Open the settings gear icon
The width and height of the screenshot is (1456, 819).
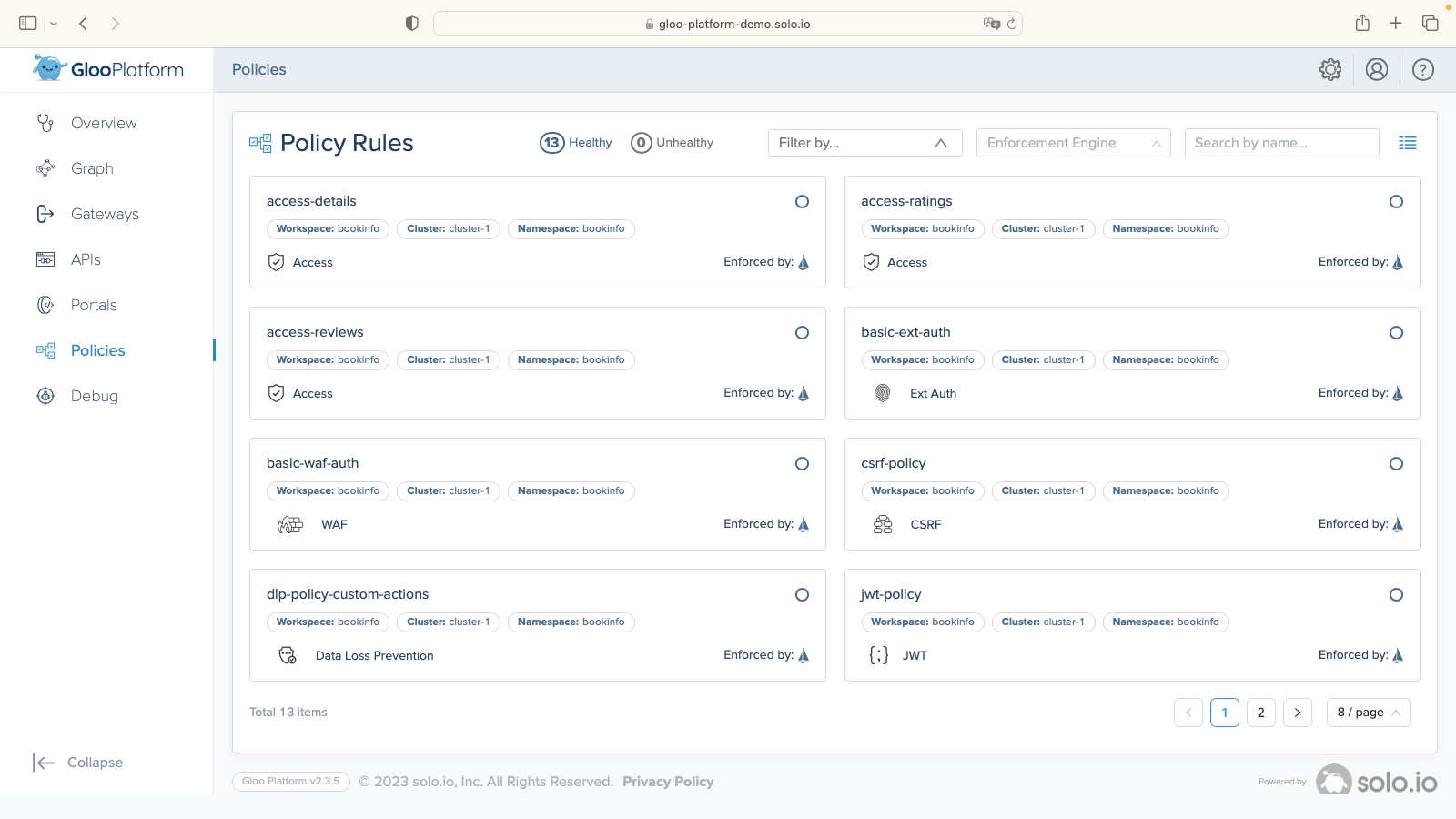(1330, 69)
